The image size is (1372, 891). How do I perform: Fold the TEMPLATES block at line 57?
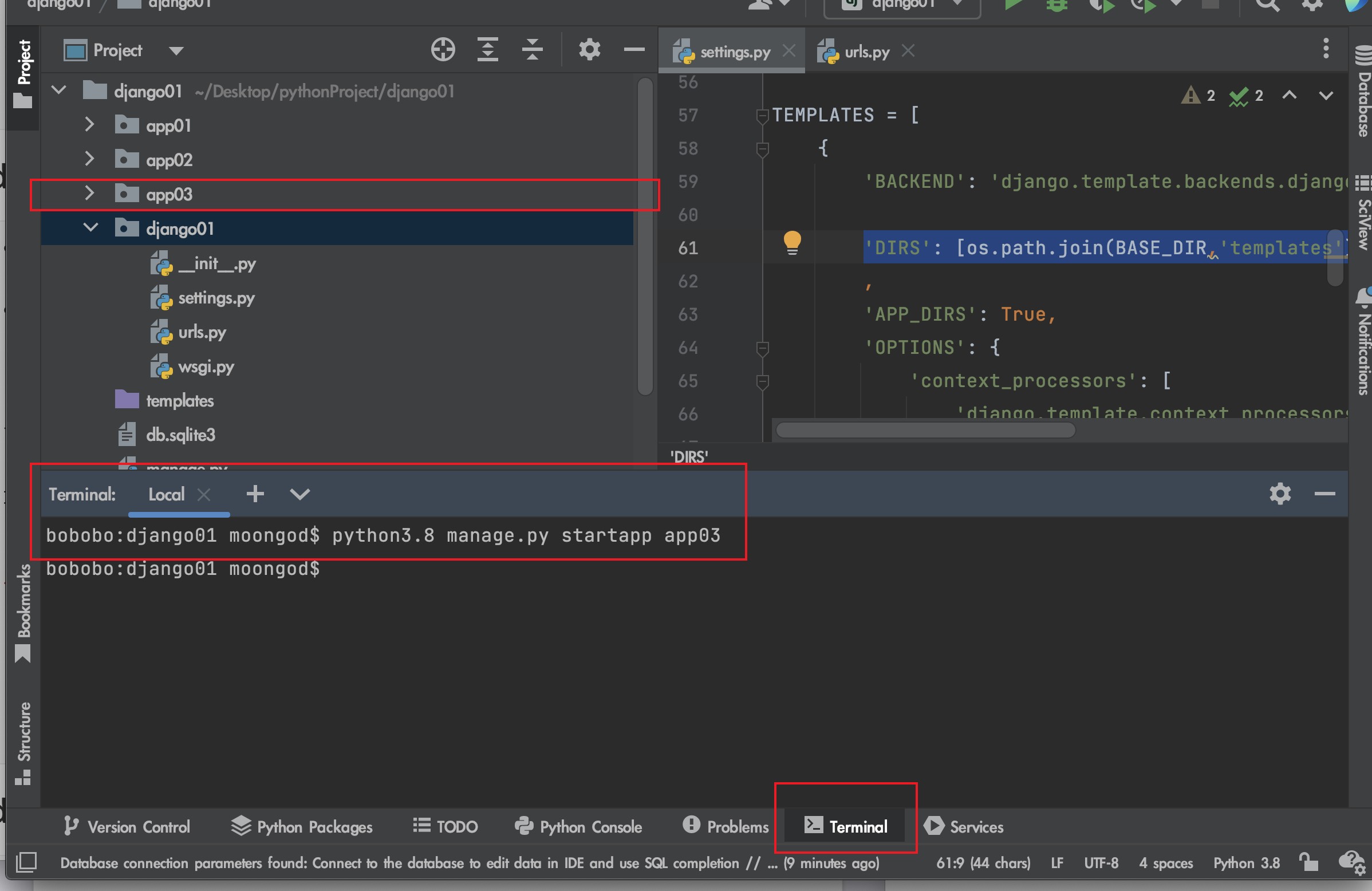point(762,116)
